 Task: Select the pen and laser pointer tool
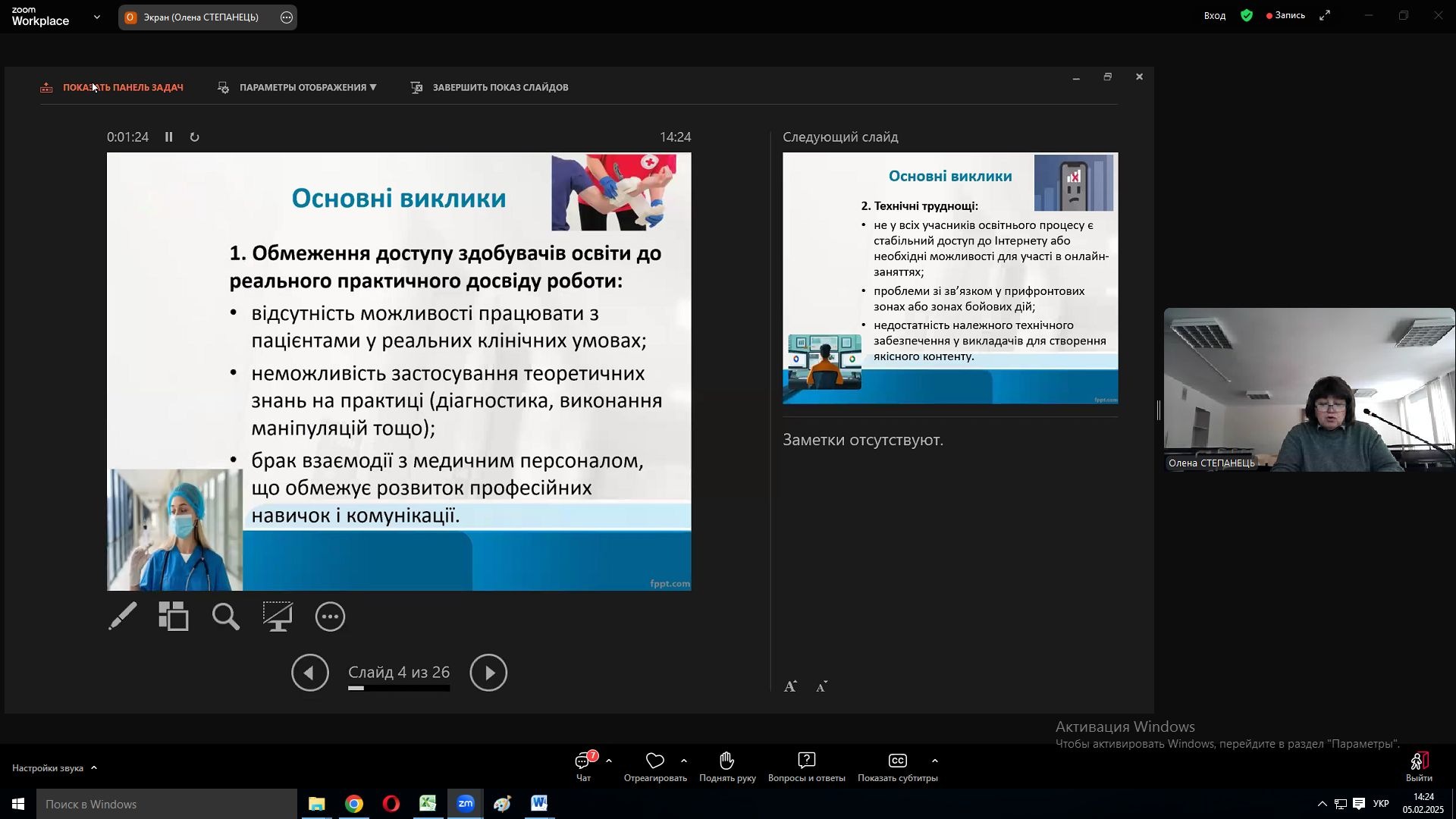pyautogui.click(x=123, y=617)
